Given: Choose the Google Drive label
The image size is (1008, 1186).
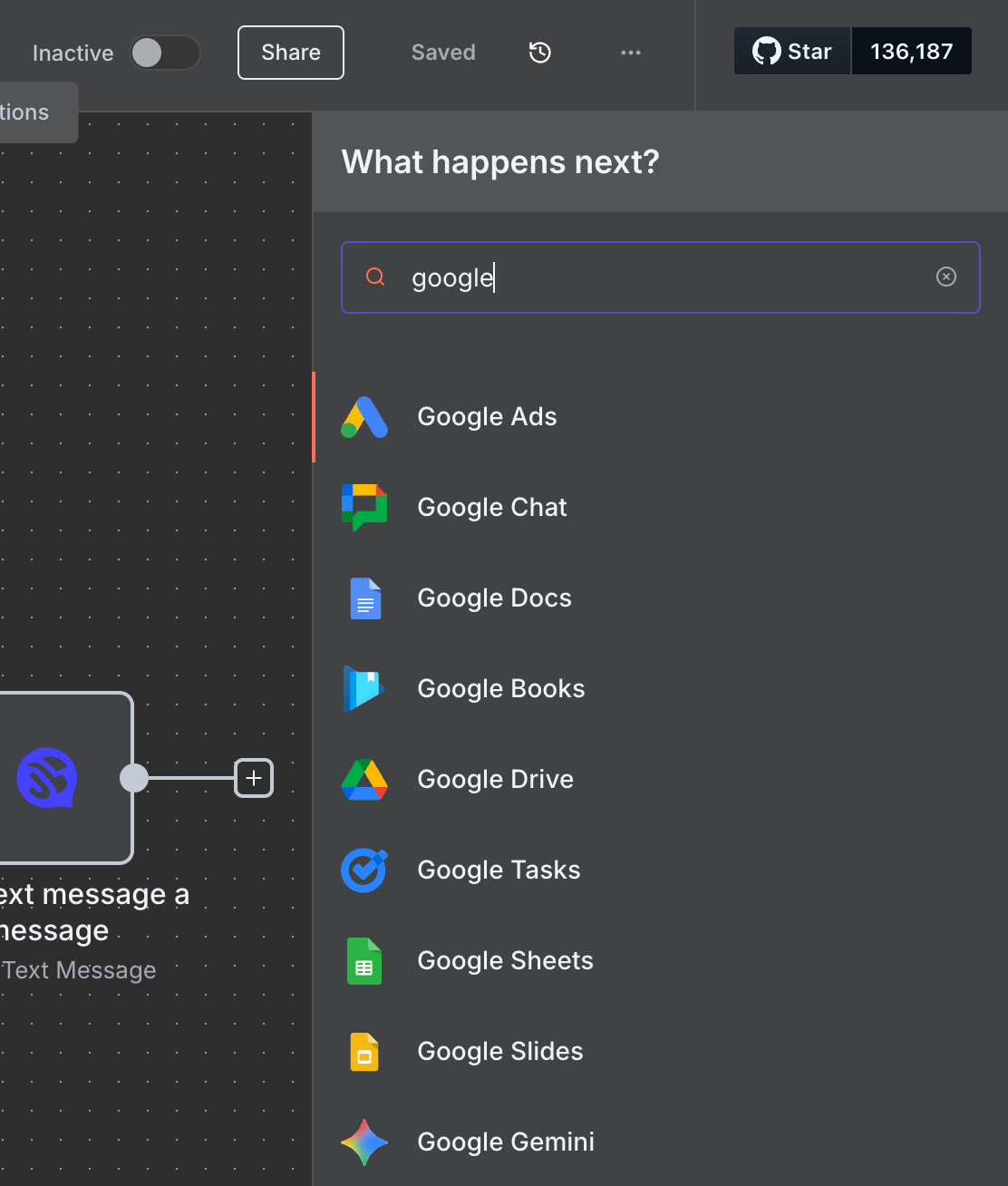Looking at the screenshot, I should pyautogui.click(x=495, y=780).
